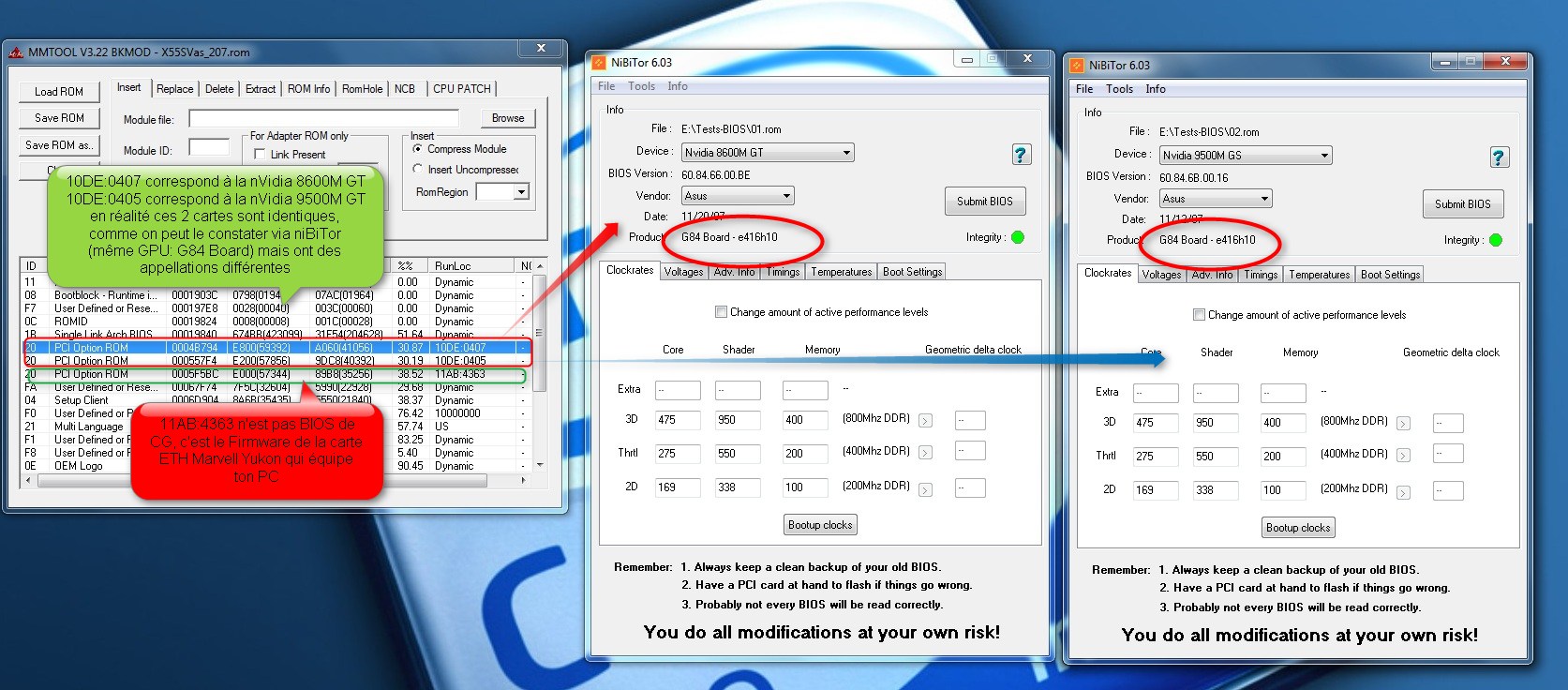Screen dimensions: 1568x690
Task: Click the Load ROM button
Action: click(x=59, y=92)
